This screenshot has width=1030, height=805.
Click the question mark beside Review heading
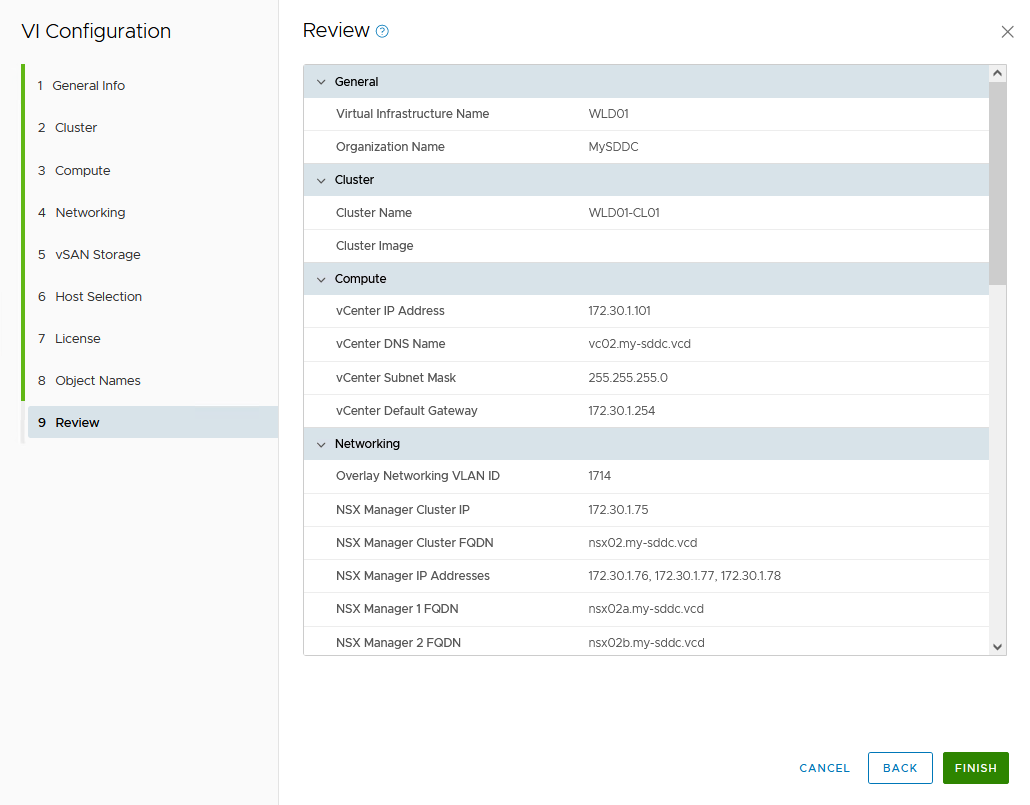(x=381, y=31)
